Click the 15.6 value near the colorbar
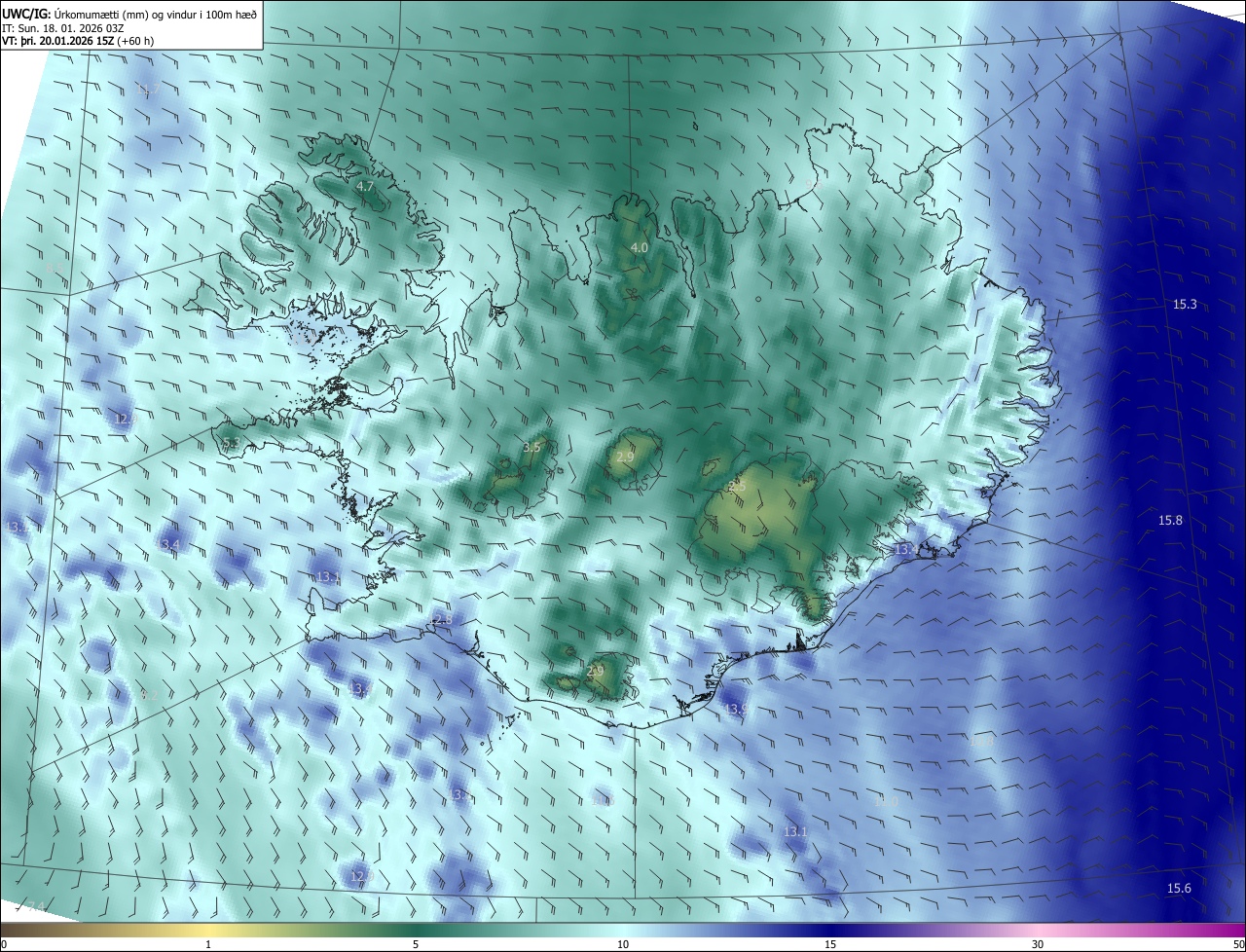The image size is (1246, 952). (1179, 889)
